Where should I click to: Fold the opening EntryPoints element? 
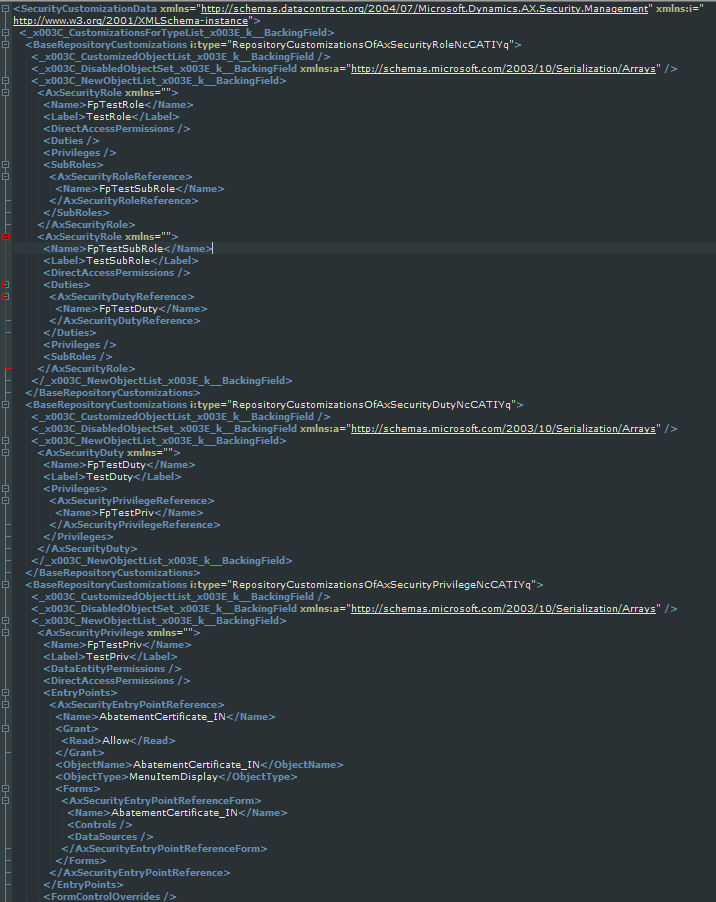5,693
